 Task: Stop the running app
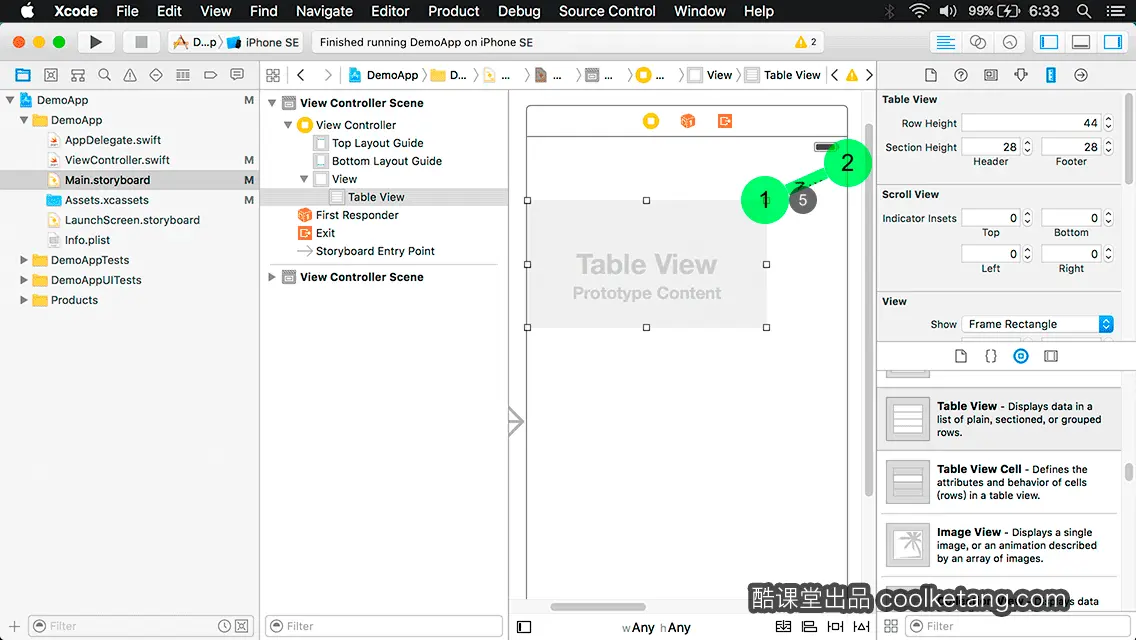141,42
